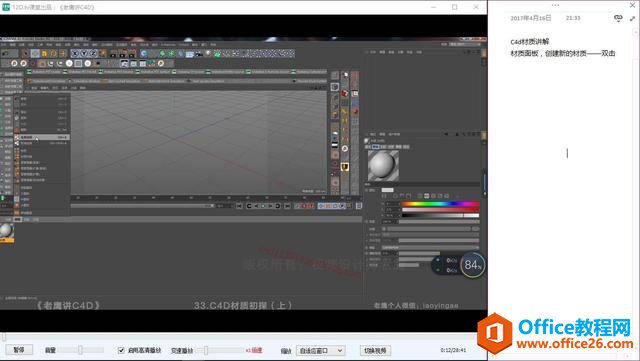
Task: Click the 暂停 pause button
Action: pos(19,350)
